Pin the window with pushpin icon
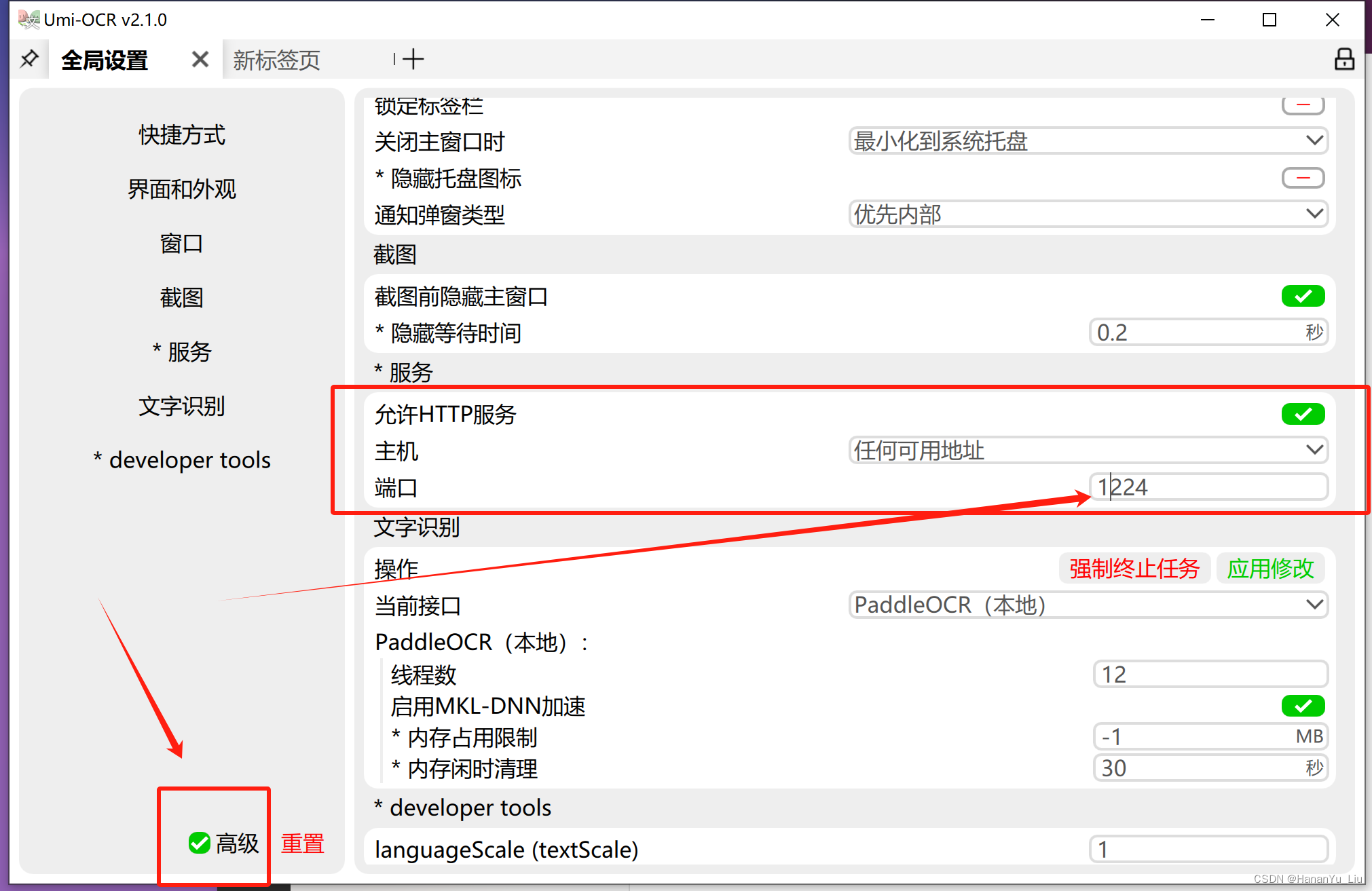 coord(29,59)
